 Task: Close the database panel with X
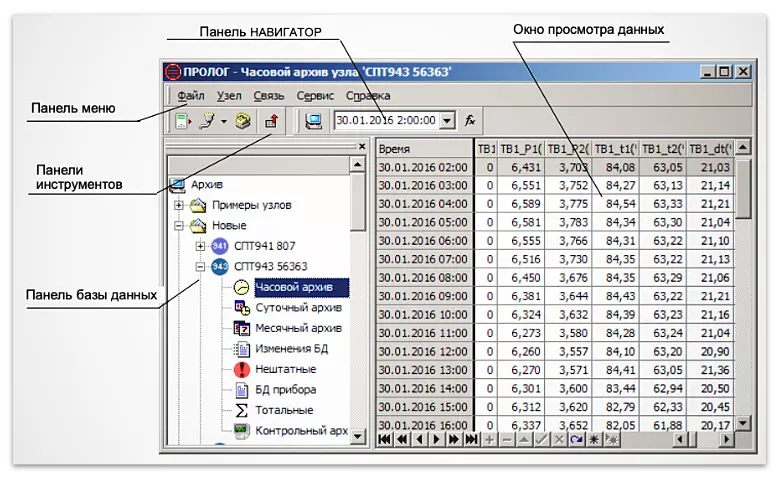[361, 146]
